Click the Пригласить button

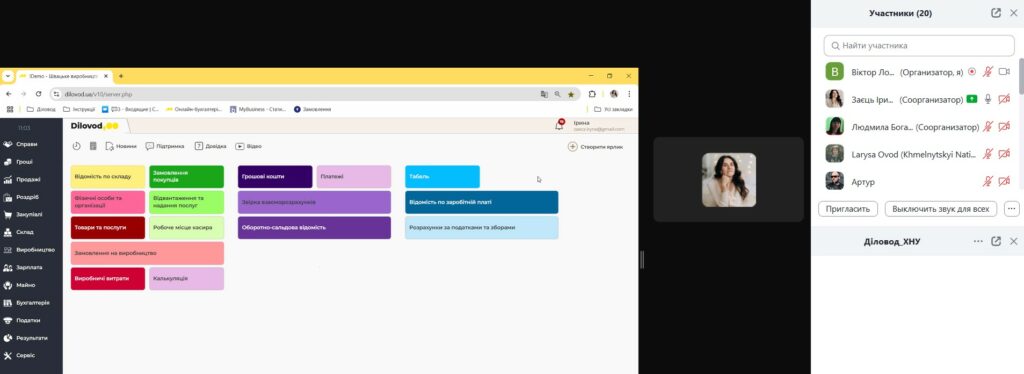coord(848,209)
